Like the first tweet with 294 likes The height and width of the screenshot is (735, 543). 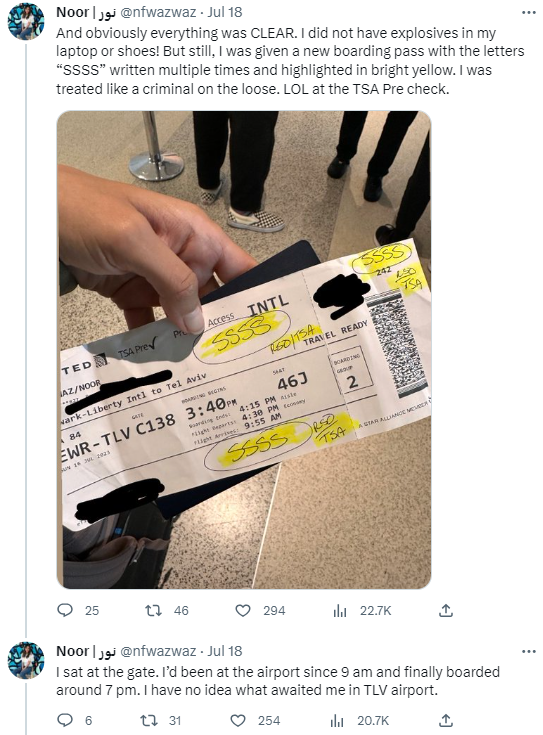[242, 610]
